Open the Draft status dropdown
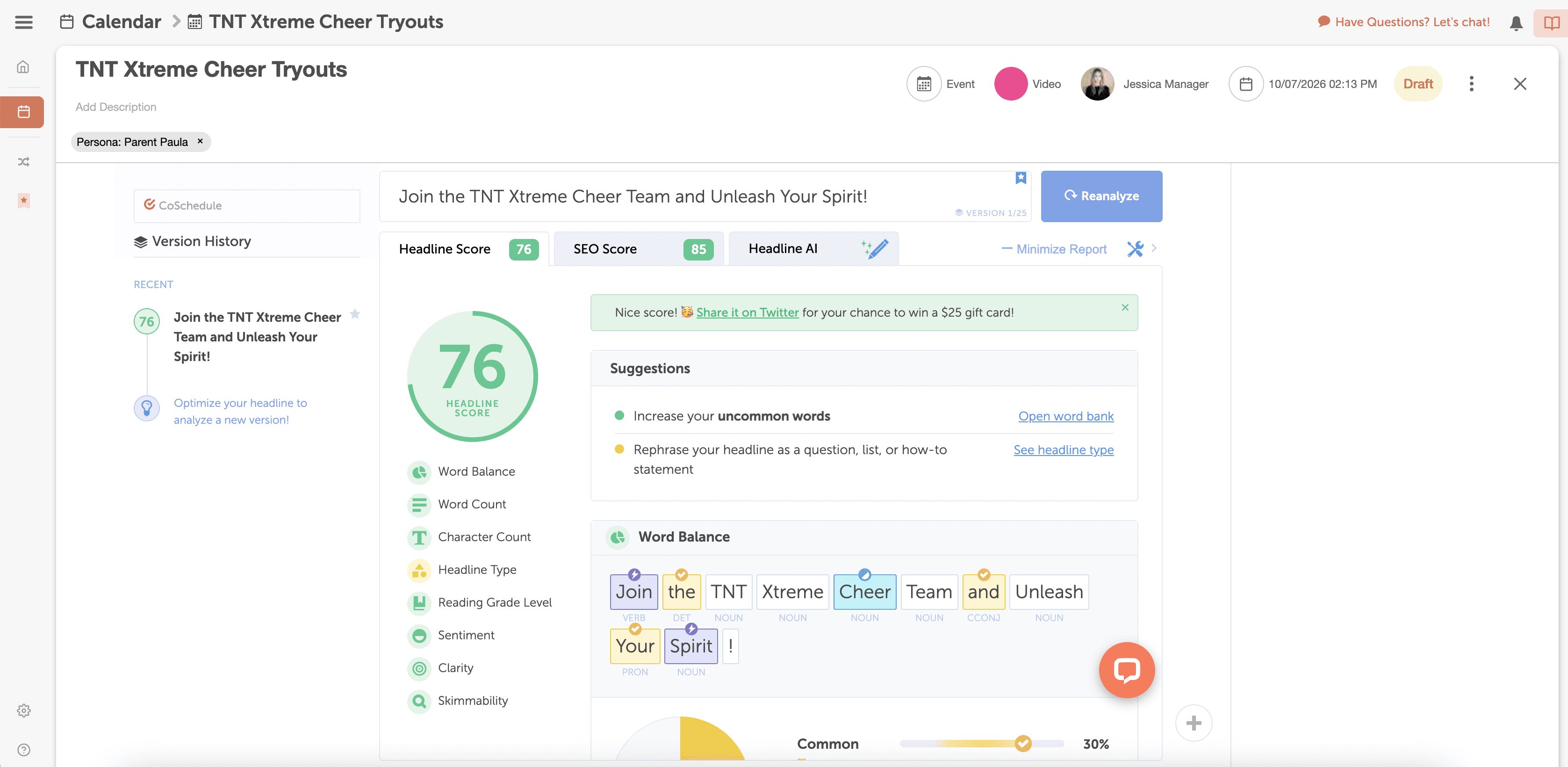 [1417, 84]
